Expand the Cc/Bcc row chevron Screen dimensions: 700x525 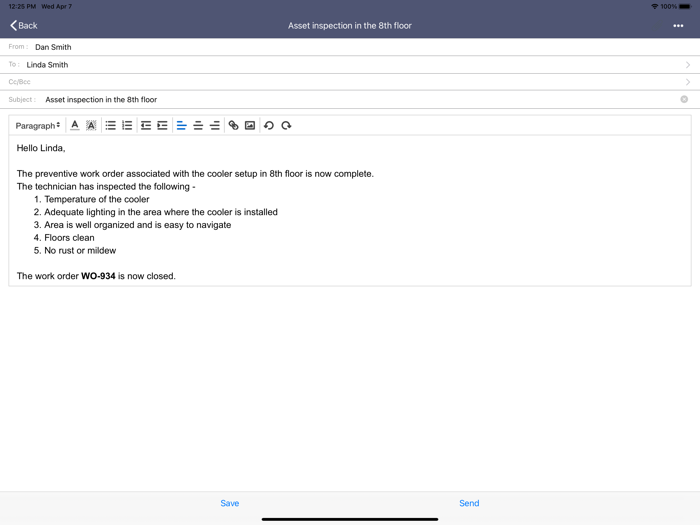pyautogui.click(x=688, y=82)
